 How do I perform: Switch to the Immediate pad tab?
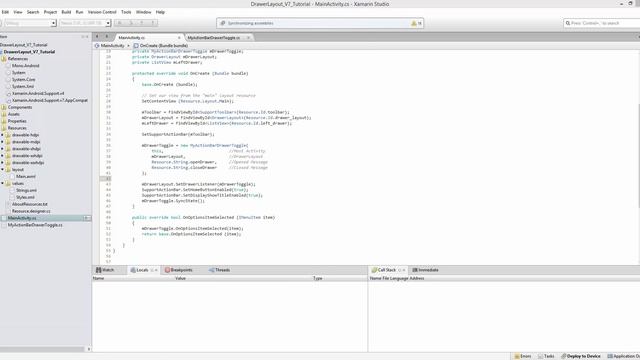pyautogui.click(x=426, y=270)
